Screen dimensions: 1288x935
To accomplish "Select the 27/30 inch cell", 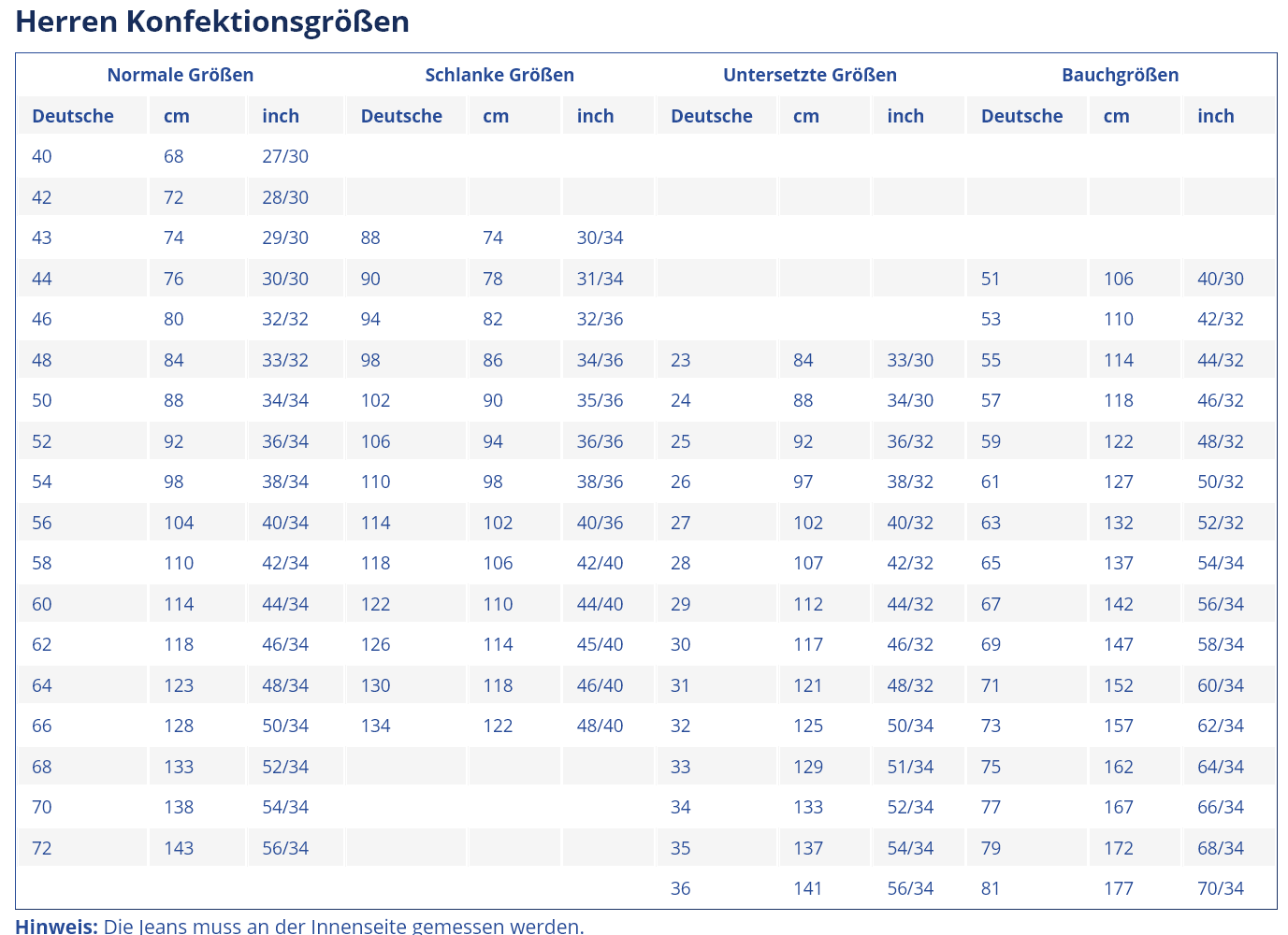I will (x=285, y=156).
